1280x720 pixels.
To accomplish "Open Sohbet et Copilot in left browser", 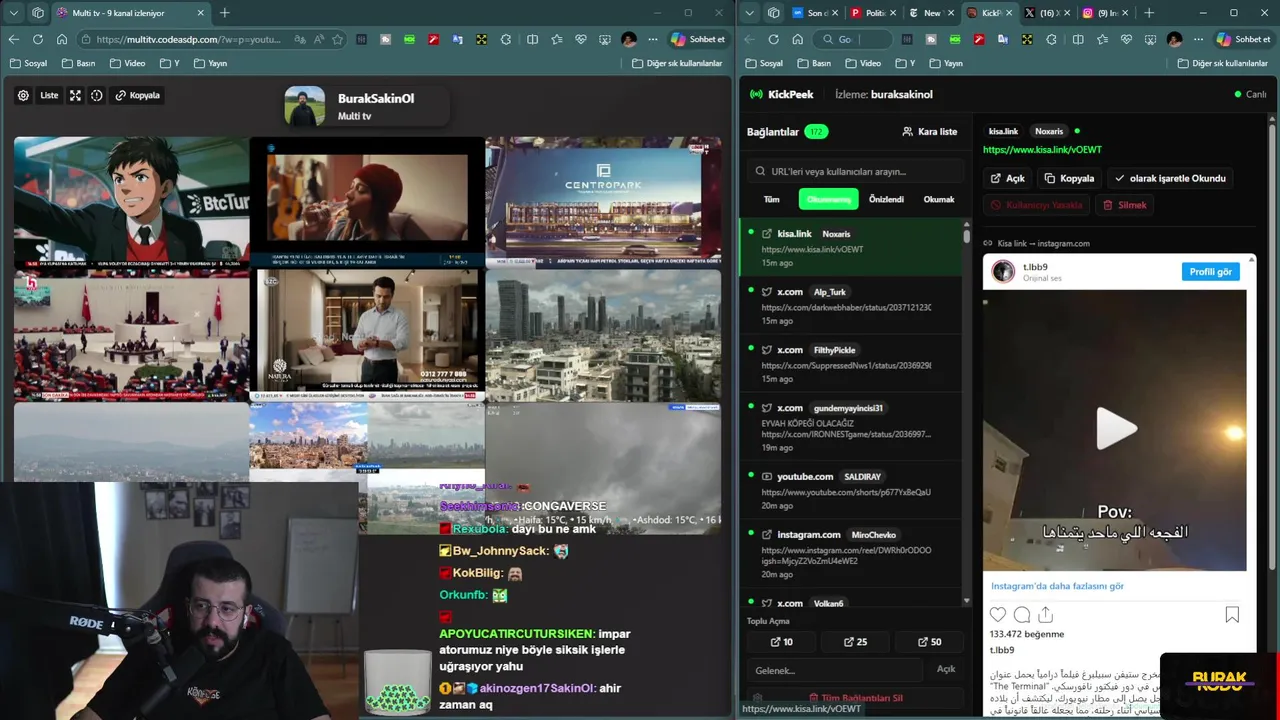I will coord(698,39).
